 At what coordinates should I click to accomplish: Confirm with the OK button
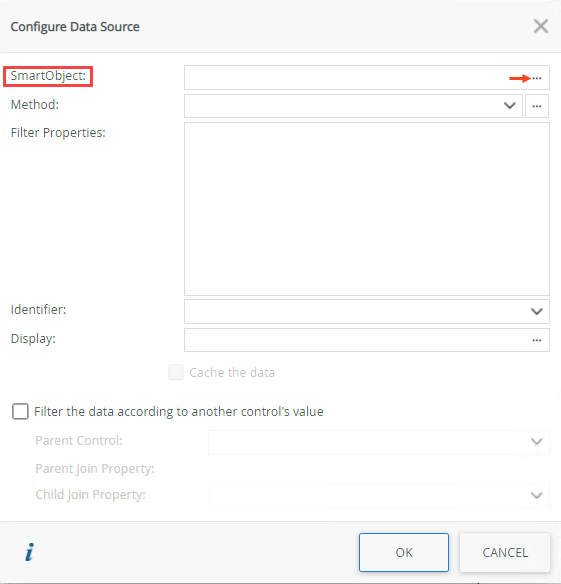(404, 552)
